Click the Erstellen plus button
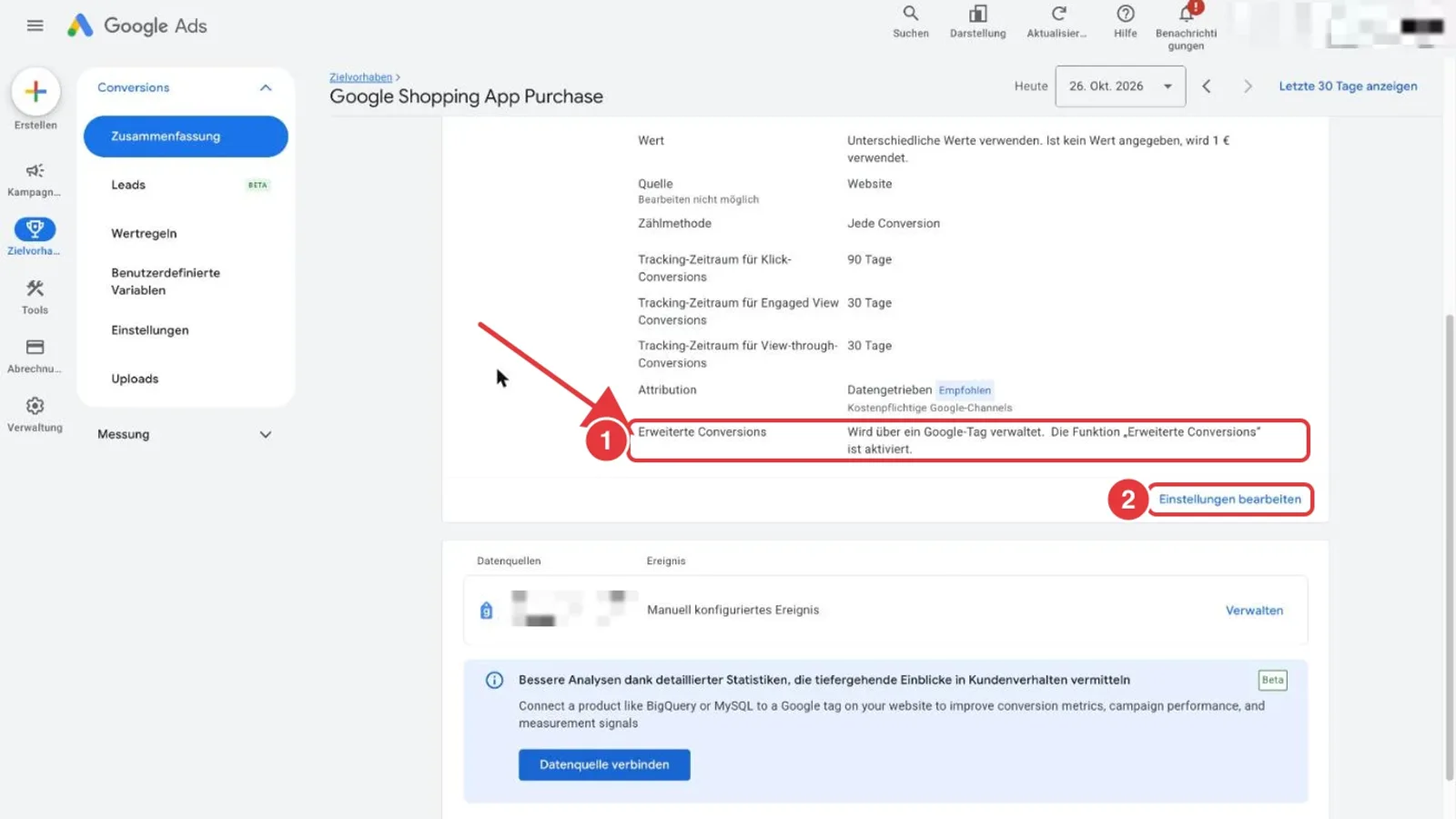Viewport: 1456px width, 819px height. pos(35,91)
